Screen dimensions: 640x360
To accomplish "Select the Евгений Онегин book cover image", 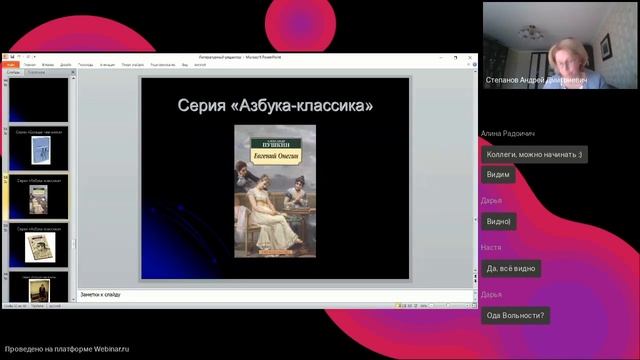I will tap(275, 191).
